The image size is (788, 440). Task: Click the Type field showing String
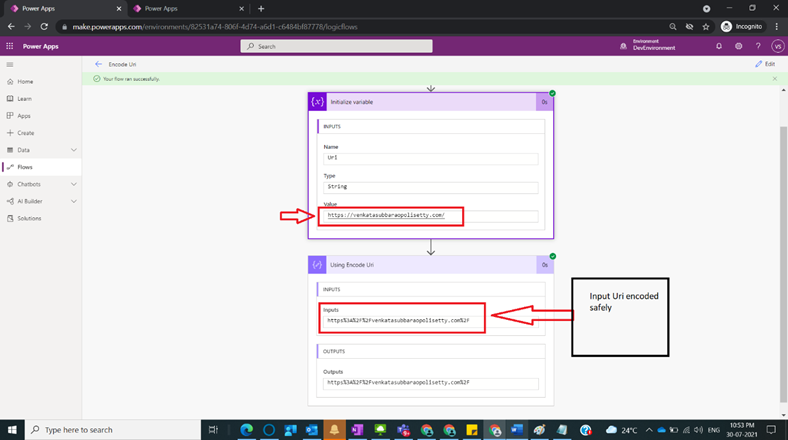click(x=431, y=187)
